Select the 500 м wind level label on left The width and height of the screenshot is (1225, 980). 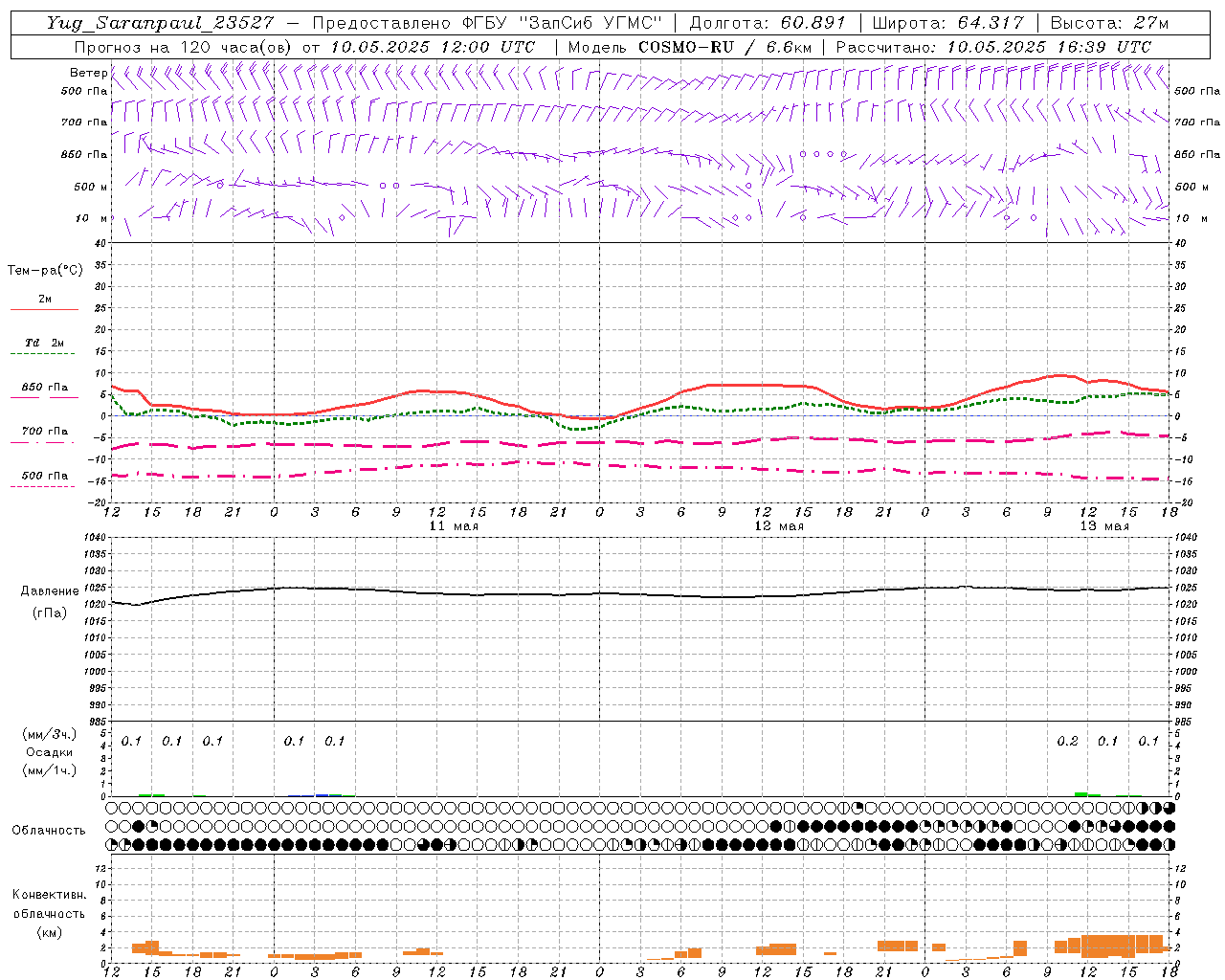pyautogui.click(x=91, y=187)
